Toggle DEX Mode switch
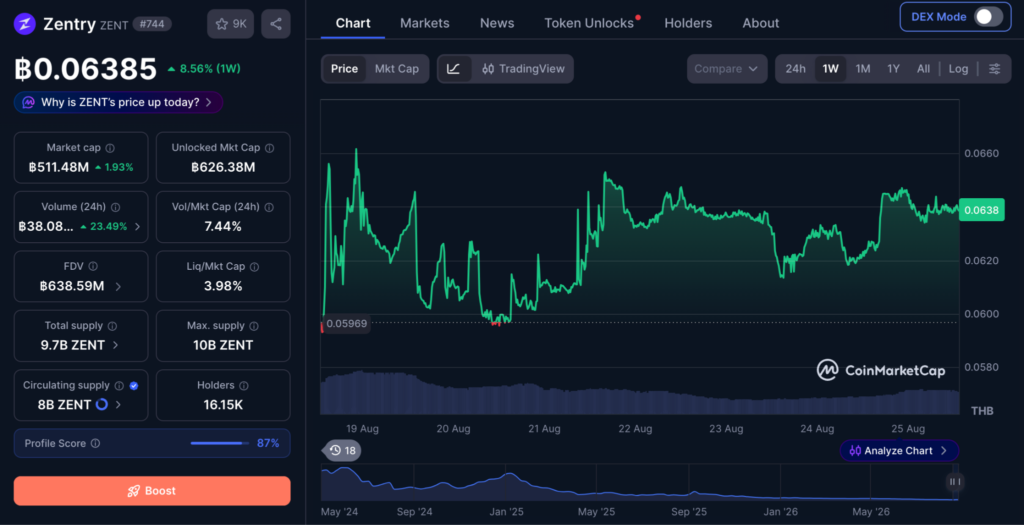The width and height of the screenshot is (1024, 525). point(988,17)
